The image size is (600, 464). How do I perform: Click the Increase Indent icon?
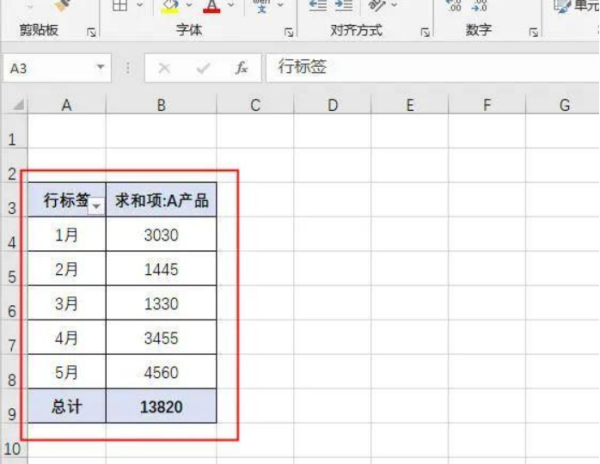coord(344,5)
